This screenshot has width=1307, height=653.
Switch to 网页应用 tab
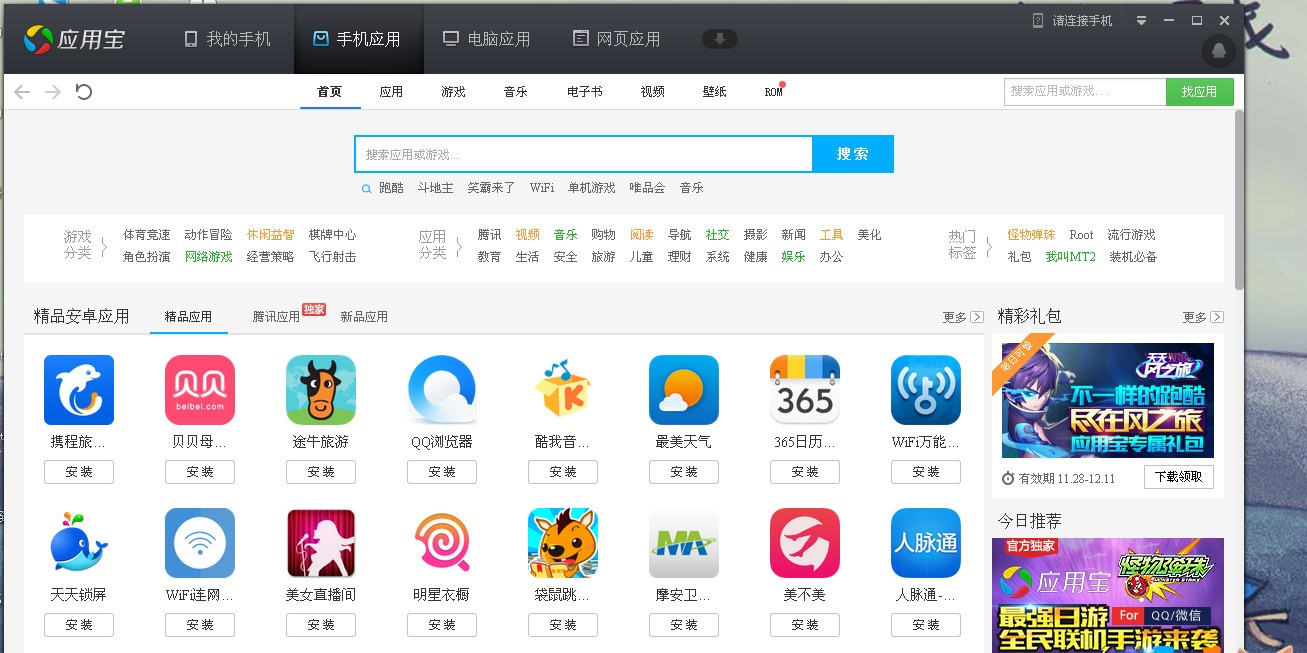[x=617, y=39]
